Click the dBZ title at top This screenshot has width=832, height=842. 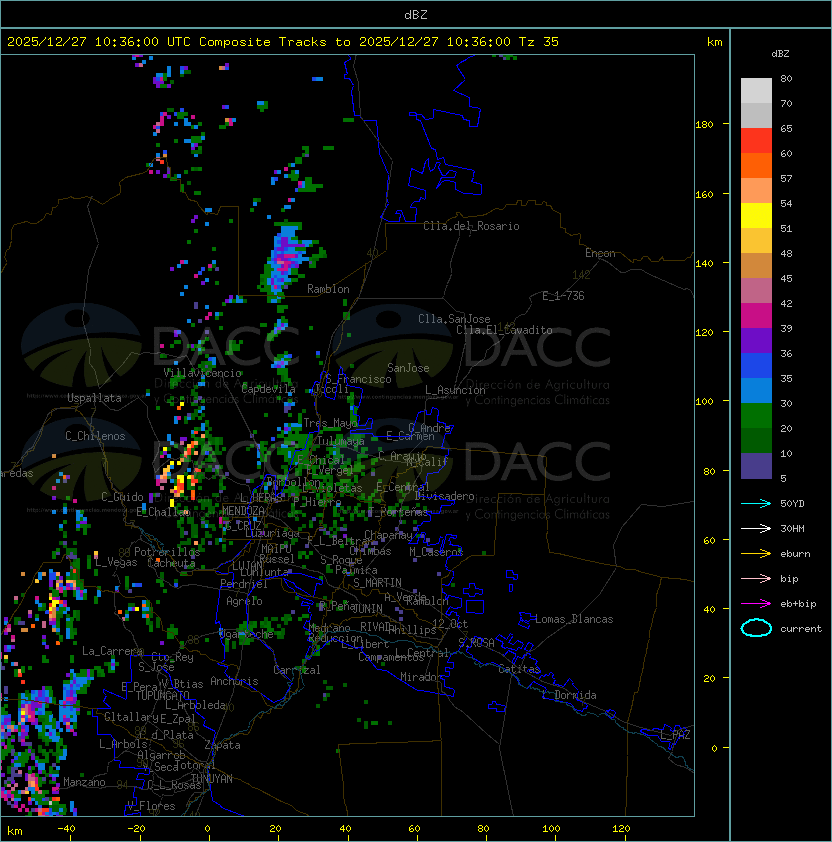(416, 14)
